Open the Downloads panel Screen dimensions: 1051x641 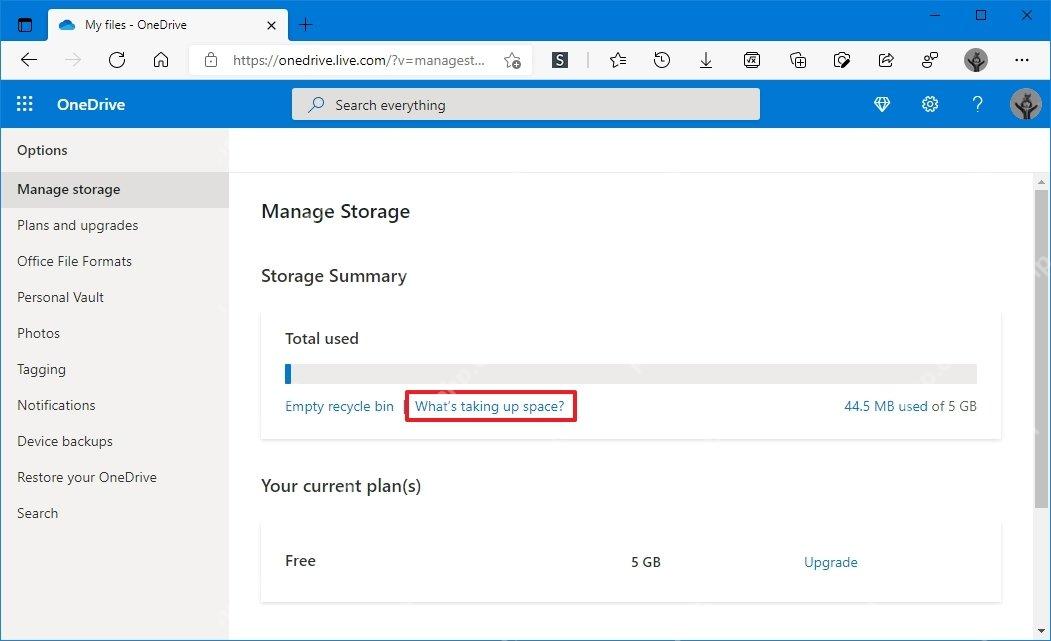click(x=706, y=60)
